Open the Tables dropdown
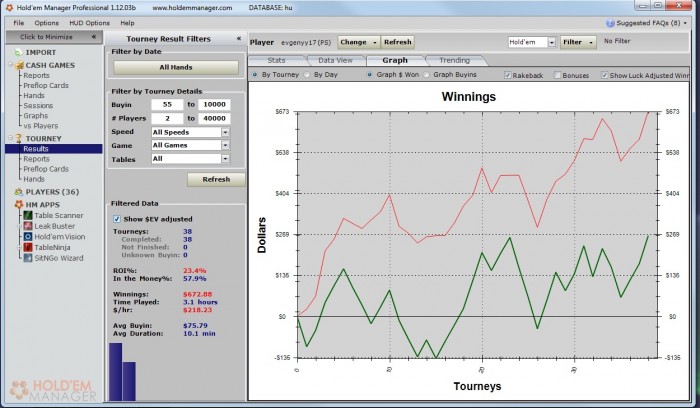Image resolution: width=700 pixels, height=408 pixels. (225, 158)
